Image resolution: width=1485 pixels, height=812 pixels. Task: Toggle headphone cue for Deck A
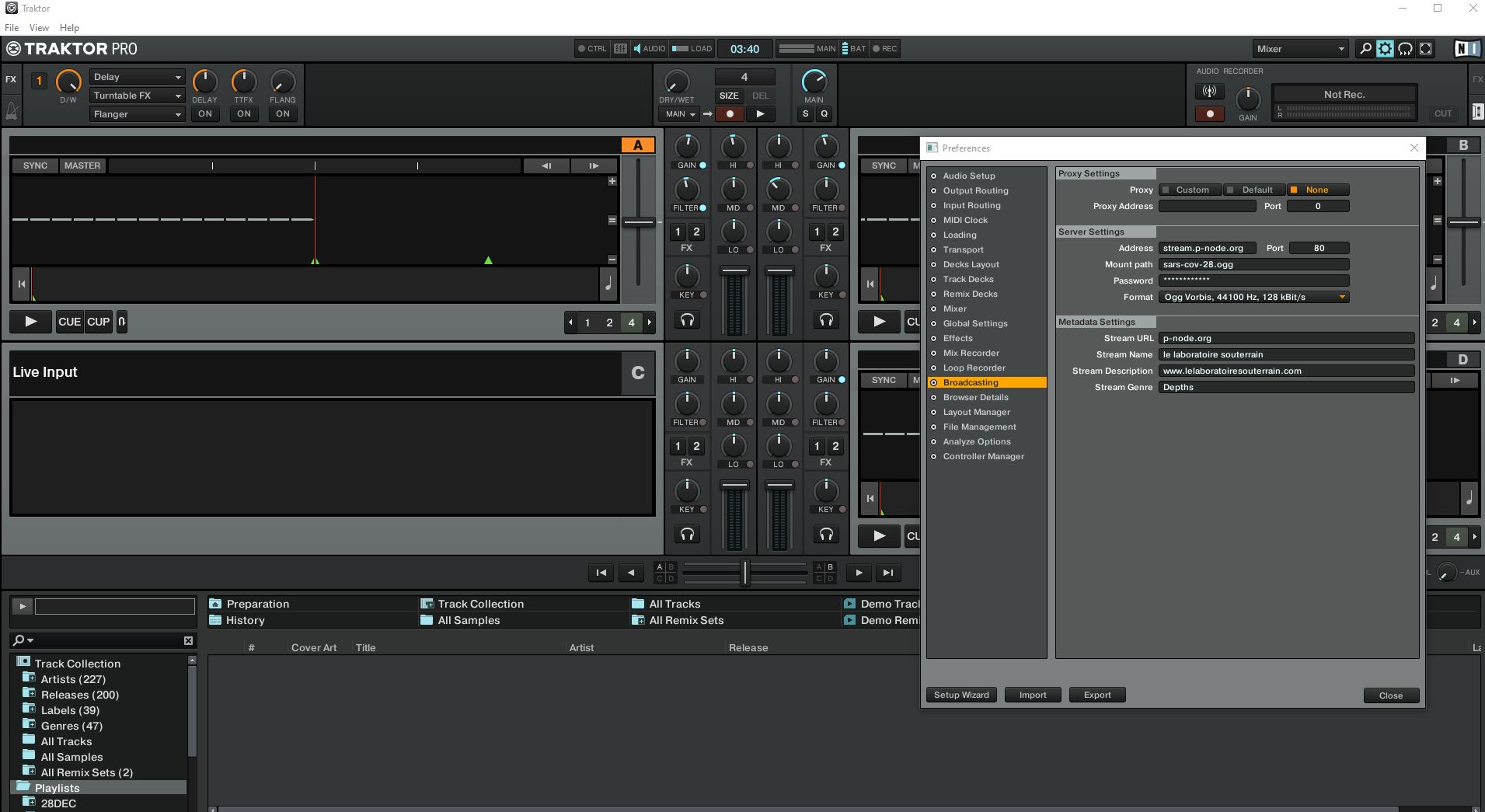tap(687, 320)
